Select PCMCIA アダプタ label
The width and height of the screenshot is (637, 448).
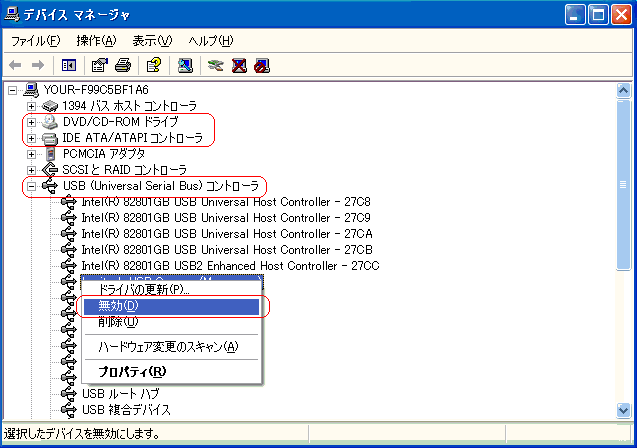pos(104,154)
